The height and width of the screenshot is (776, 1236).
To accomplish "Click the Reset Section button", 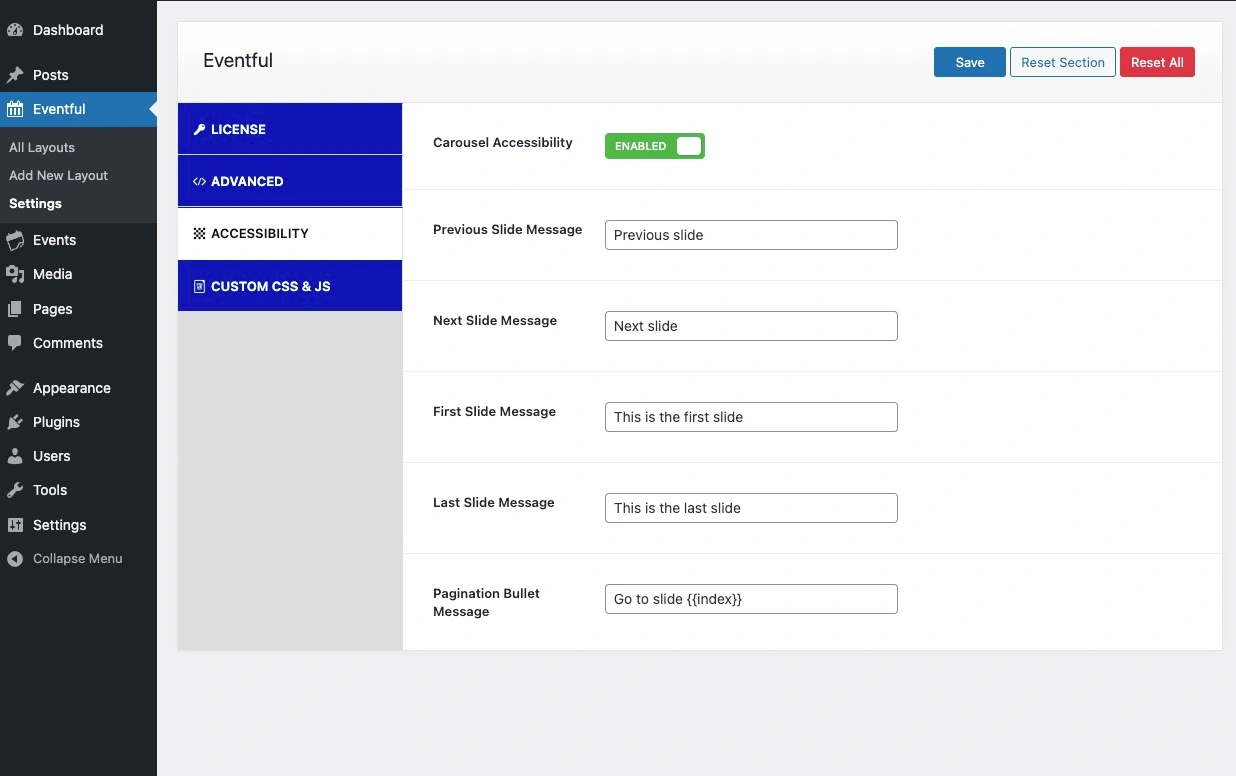I will [1063, 62].
